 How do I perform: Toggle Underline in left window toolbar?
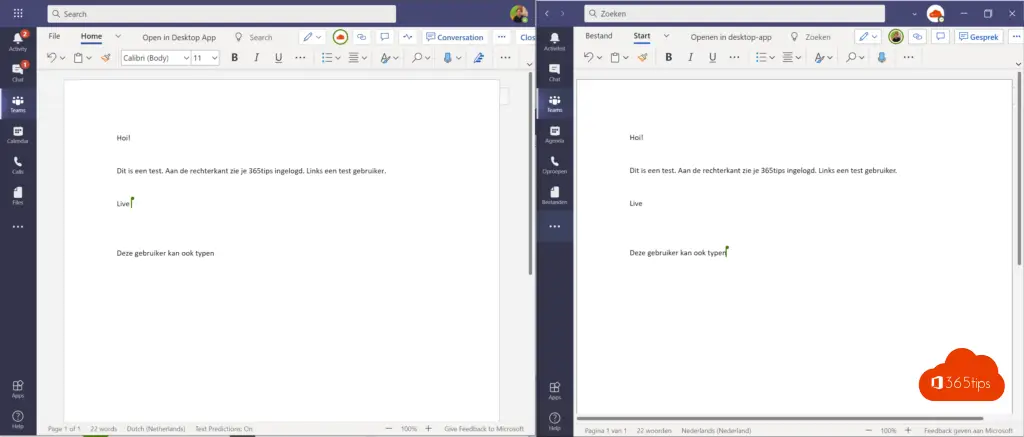279,58
